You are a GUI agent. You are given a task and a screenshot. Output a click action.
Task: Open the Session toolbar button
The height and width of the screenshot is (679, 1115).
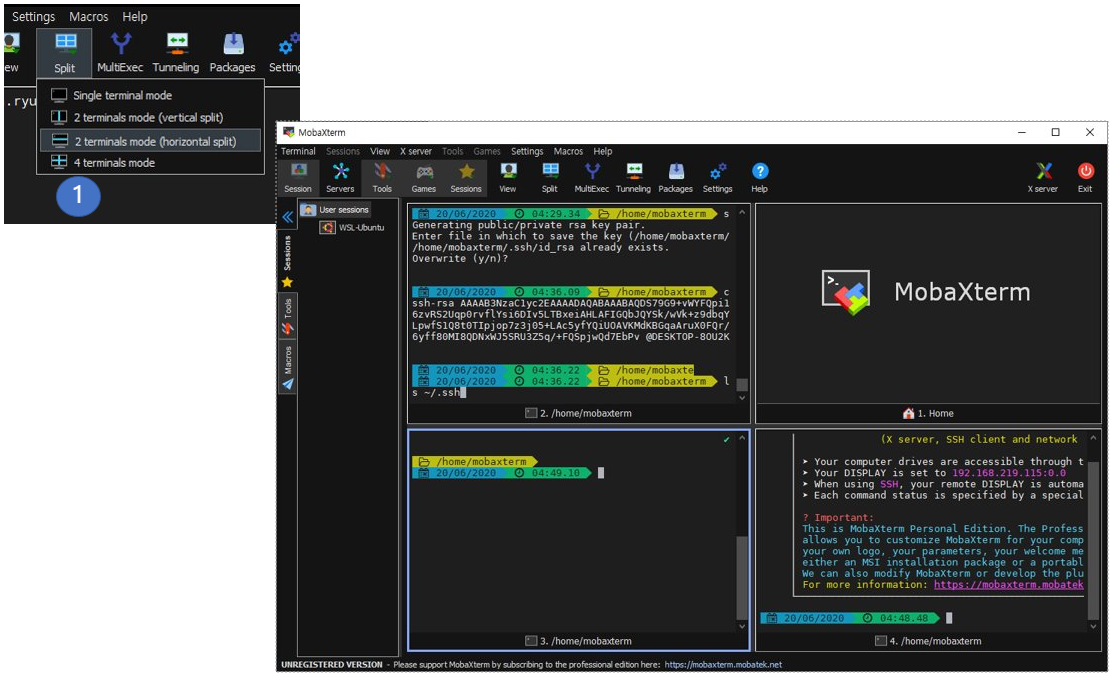[298, 178]
